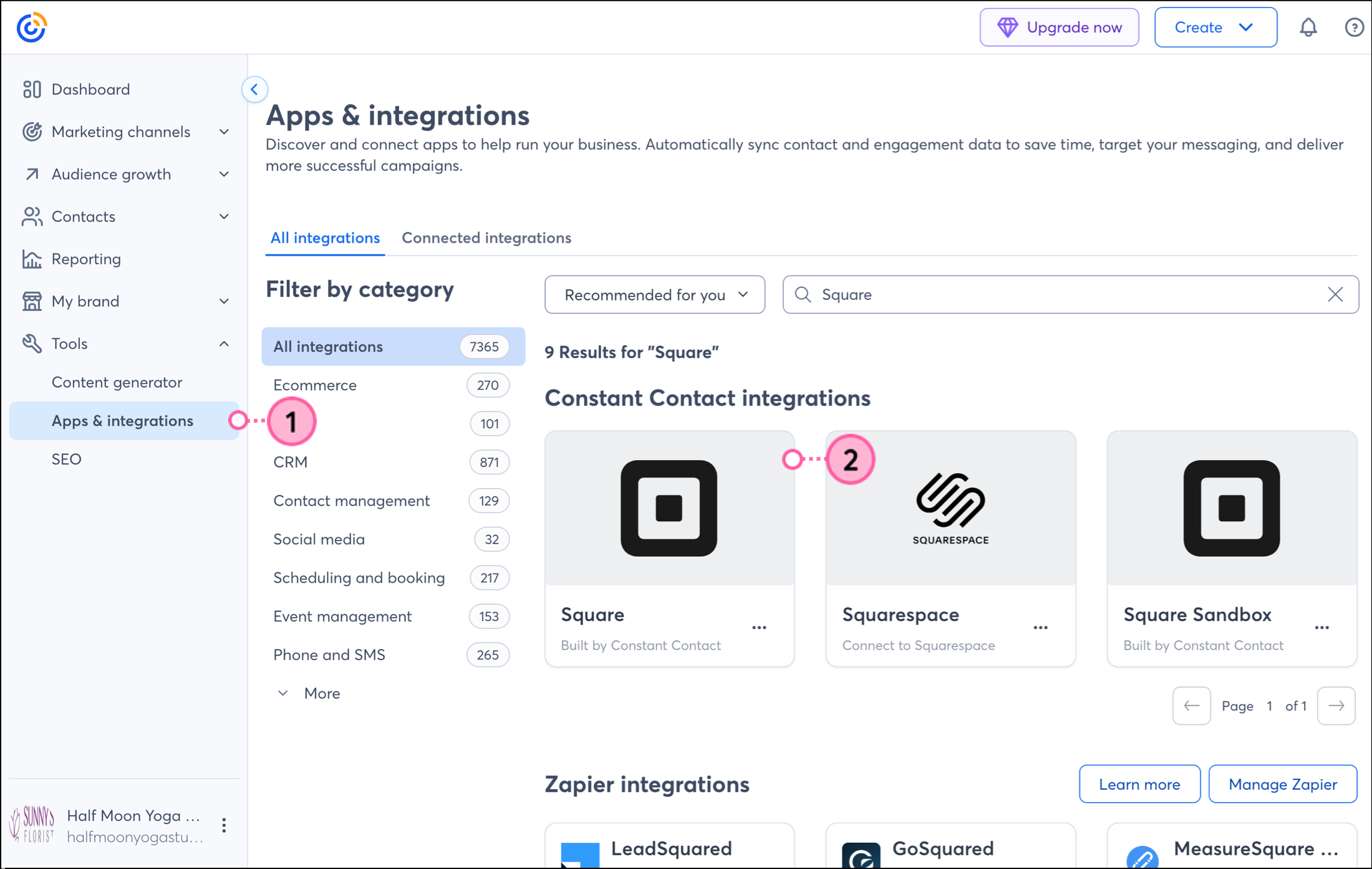Image resolution: width=1372 pixels, height=869 pixels.
Task: Expand the Contacts menu chevron
Action: [x=224, y=216]
